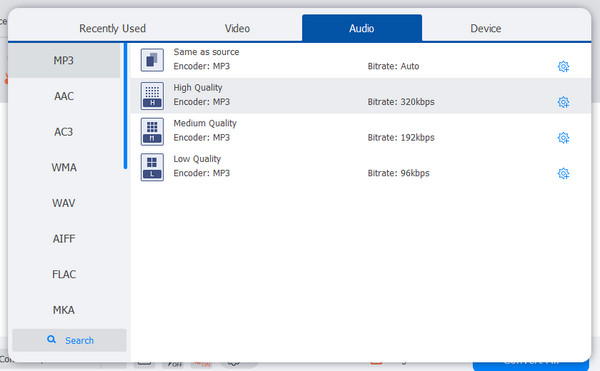Choose WAV format in sidebar
This screenshot has height=371, width=600.
[x=64, y=203]
